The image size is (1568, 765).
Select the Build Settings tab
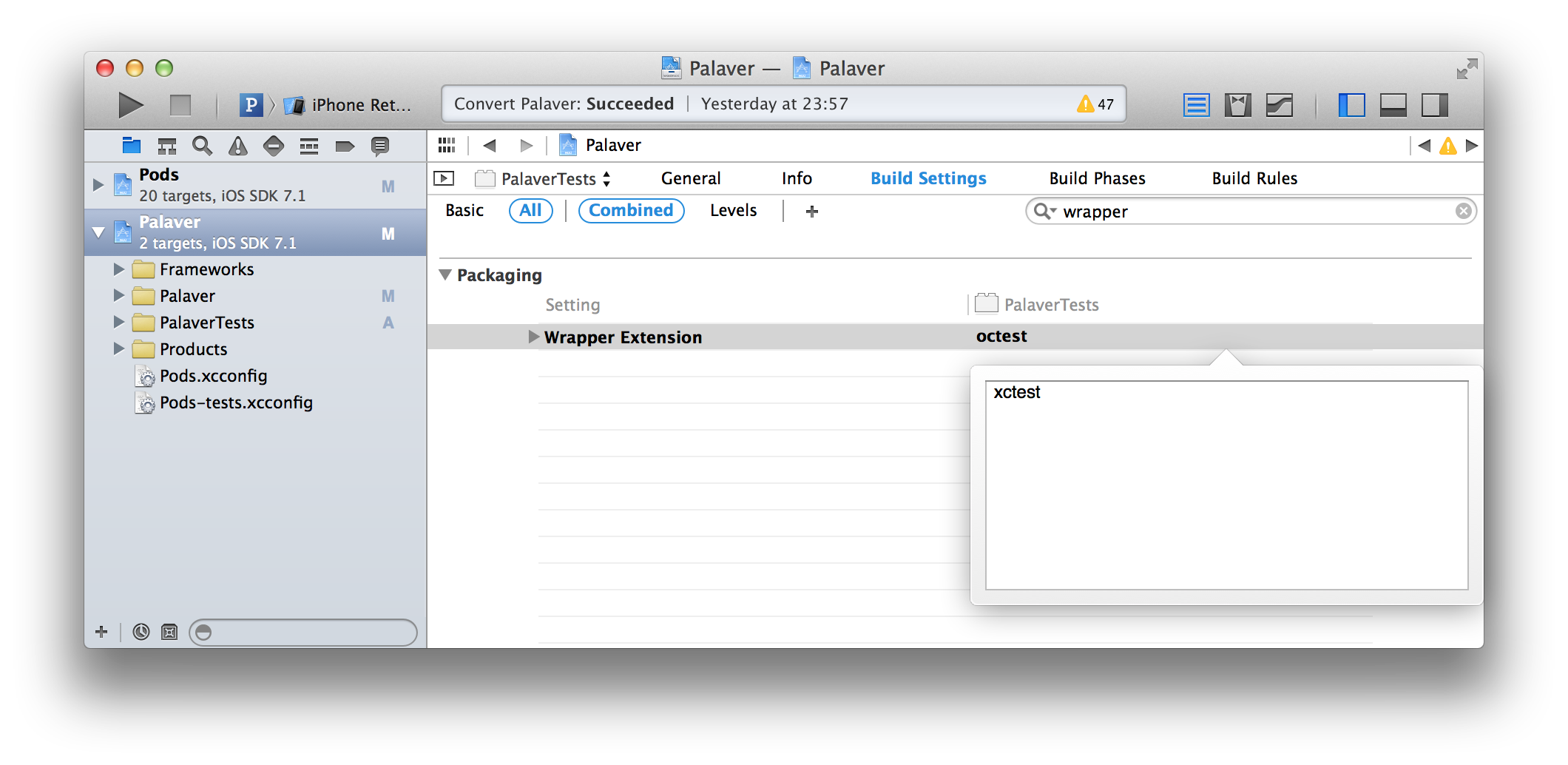(928, 178)
